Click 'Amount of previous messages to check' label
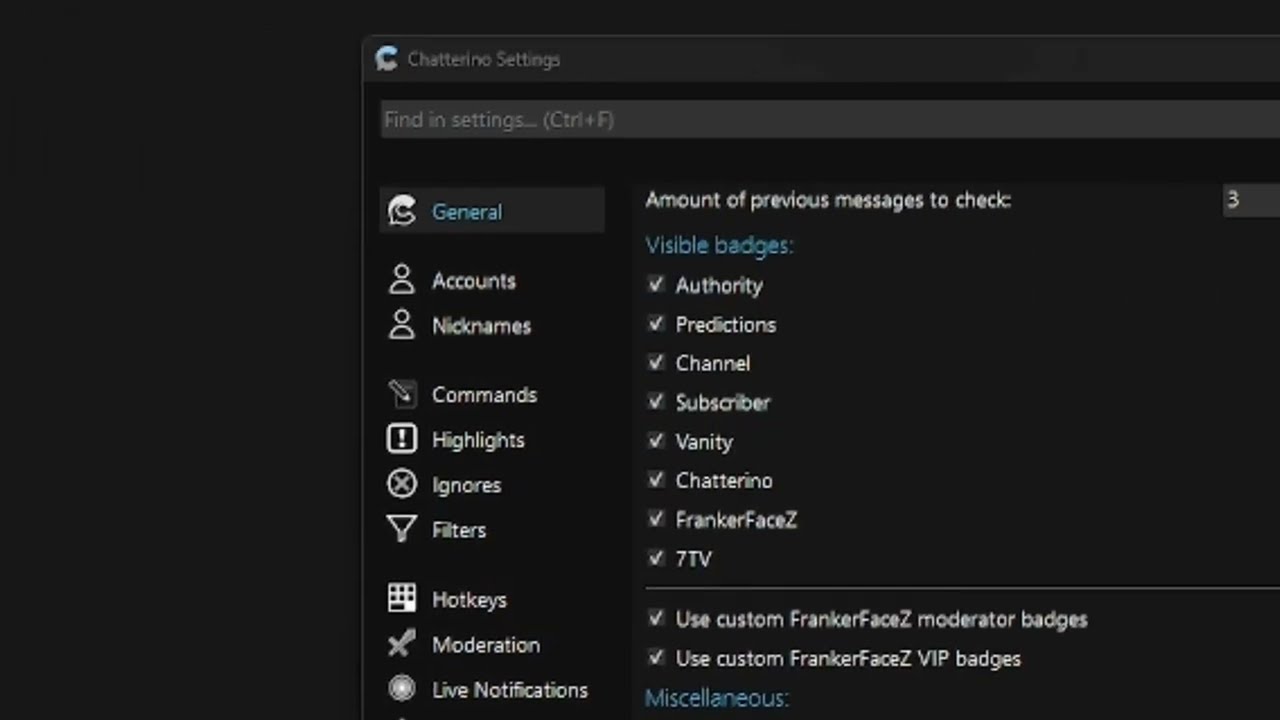 [x=828, y=200]
